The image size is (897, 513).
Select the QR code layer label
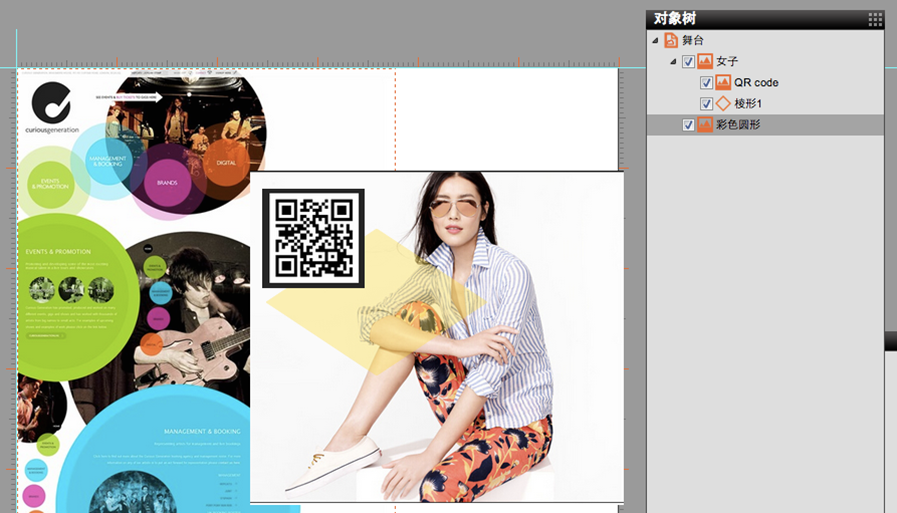tap(756, 82)
